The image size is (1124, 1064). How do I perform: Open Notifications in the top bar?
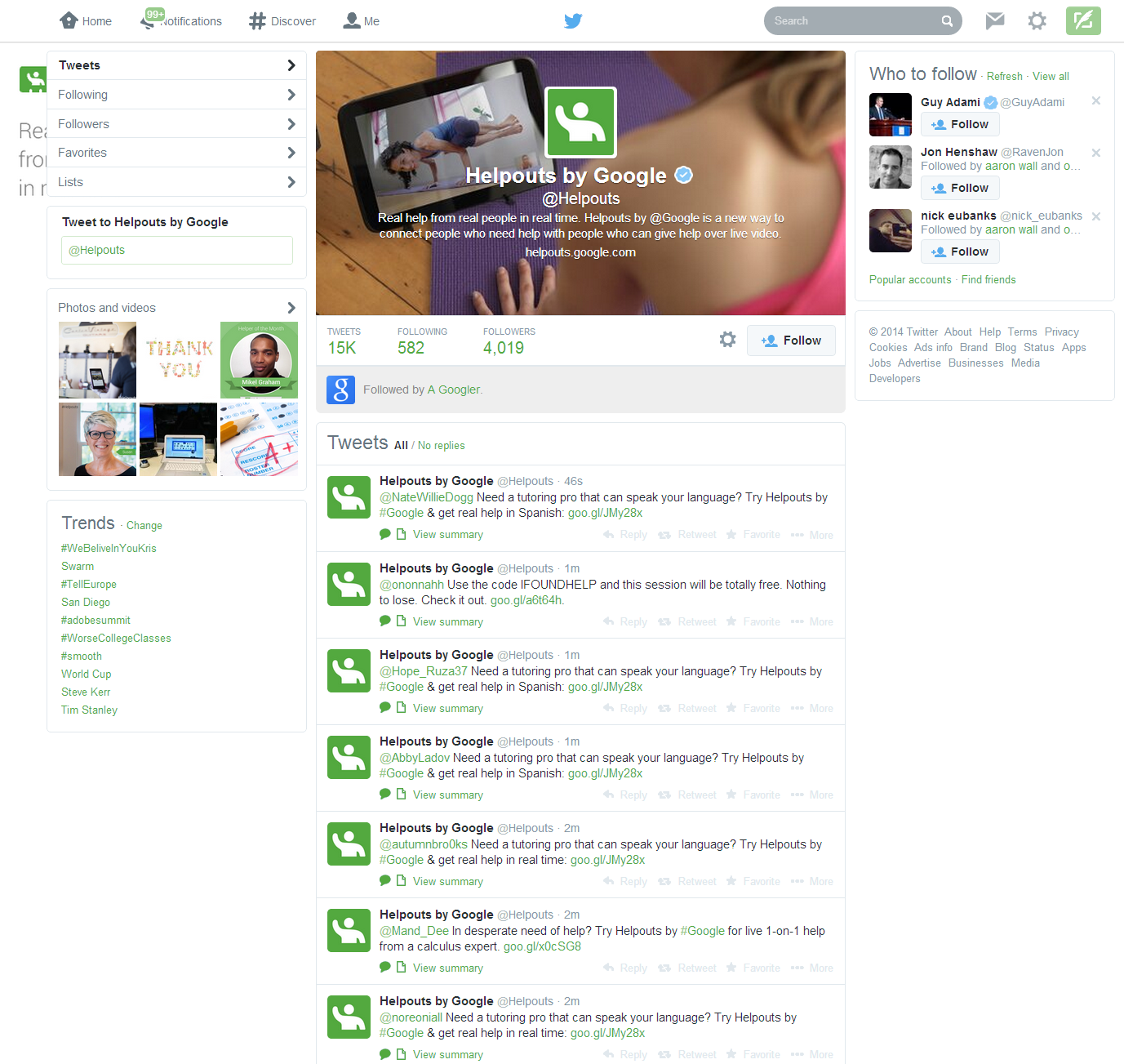point(181,21)
